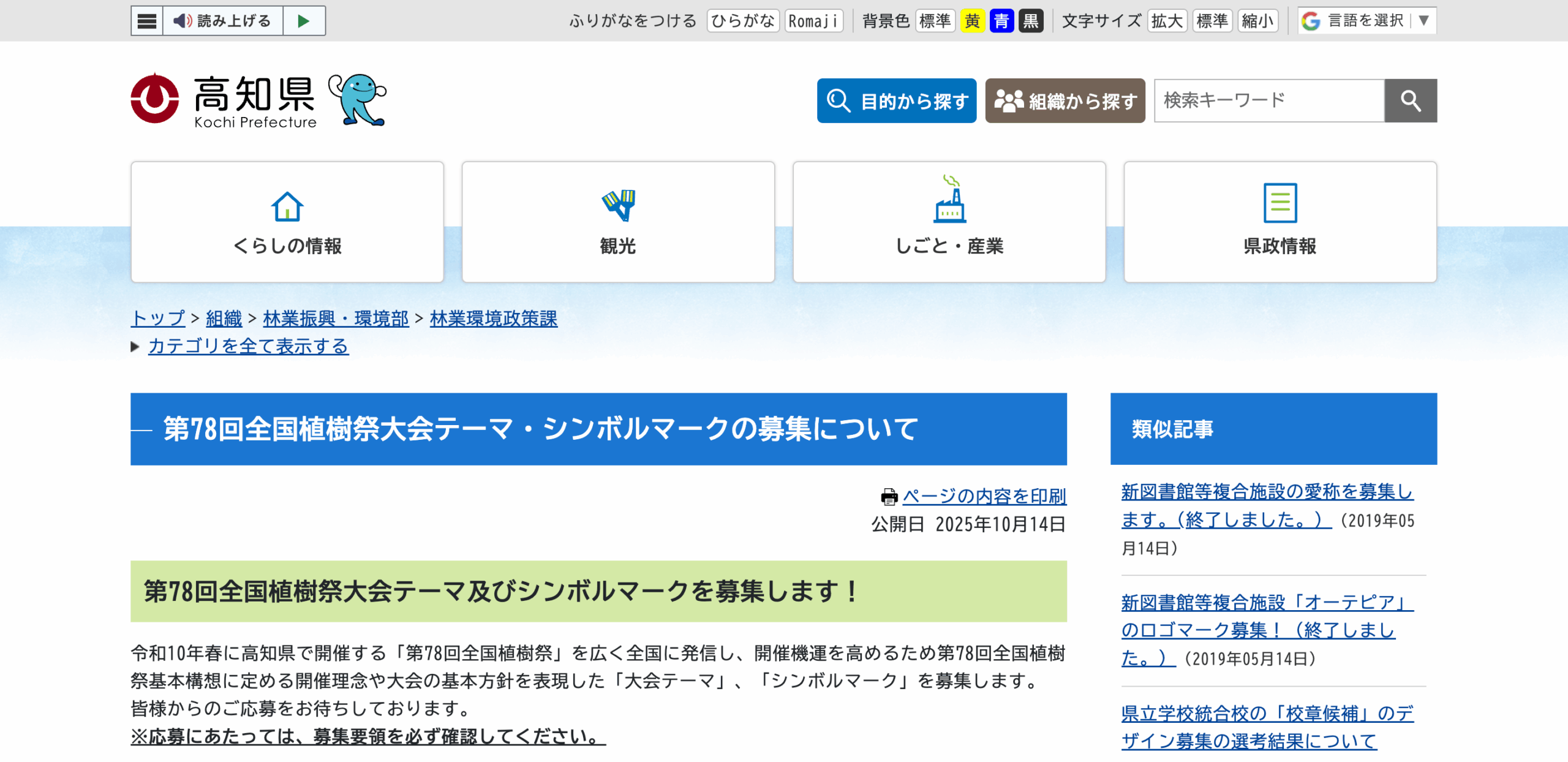This screenshot has width=1568, height=762.
Task: Open 観光 flags icon tile
Action: click(x=618, y=222)
